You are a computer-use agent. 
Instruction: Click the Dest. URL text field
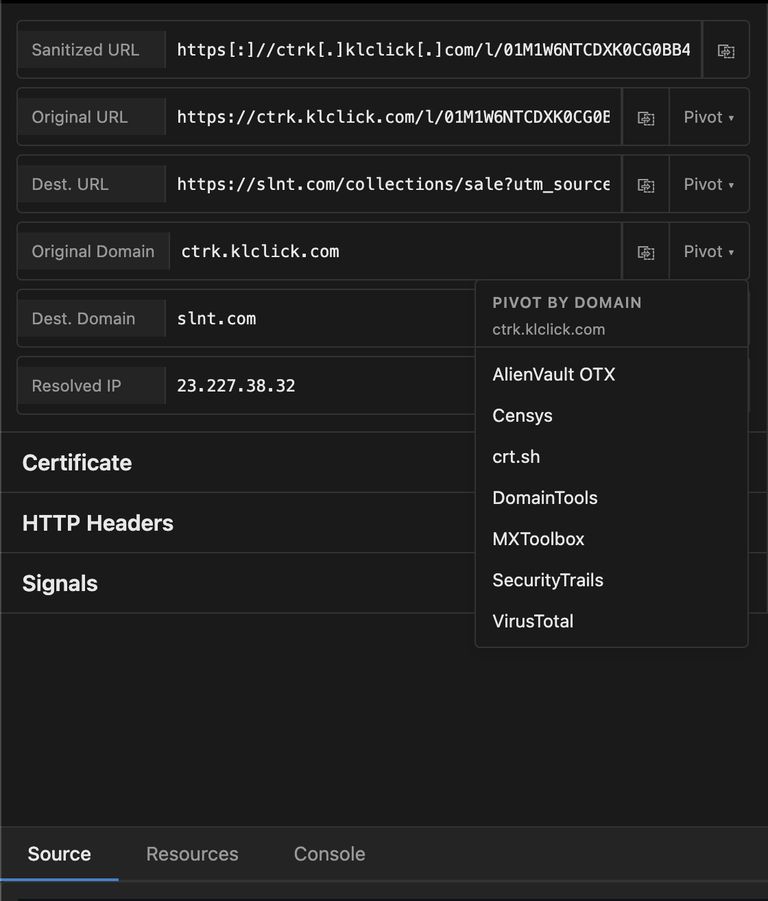click(393, 184)
